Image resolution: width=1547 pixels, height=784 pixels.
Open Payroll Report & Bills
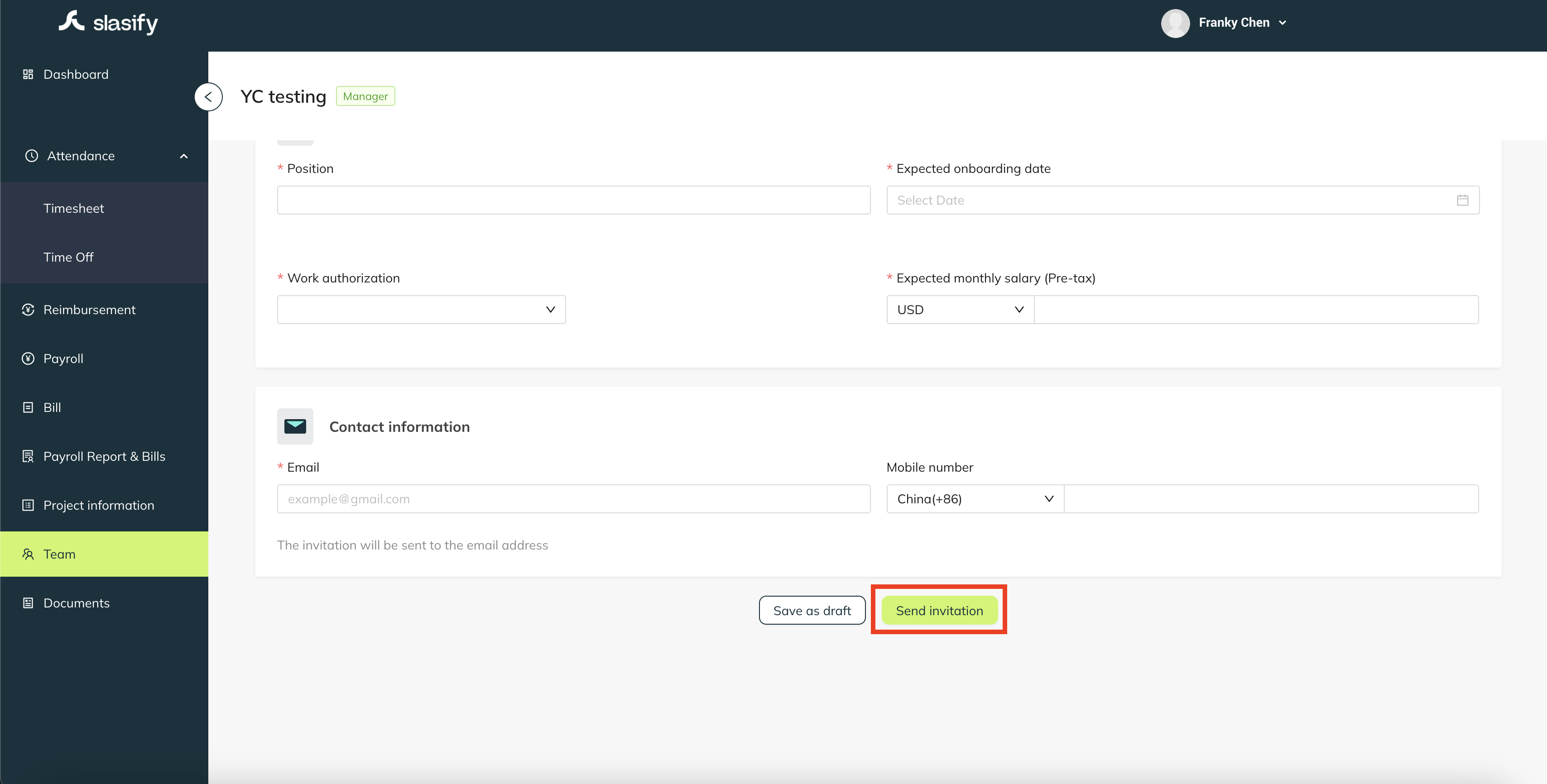tap(104, 456)
